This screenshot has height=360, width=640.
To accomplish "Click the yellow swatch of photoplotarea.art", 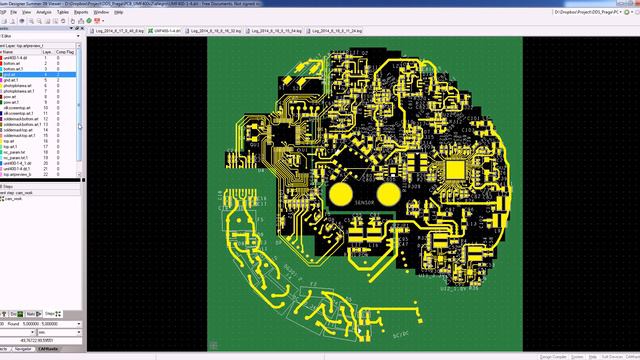I will click(x=1, y=86).
